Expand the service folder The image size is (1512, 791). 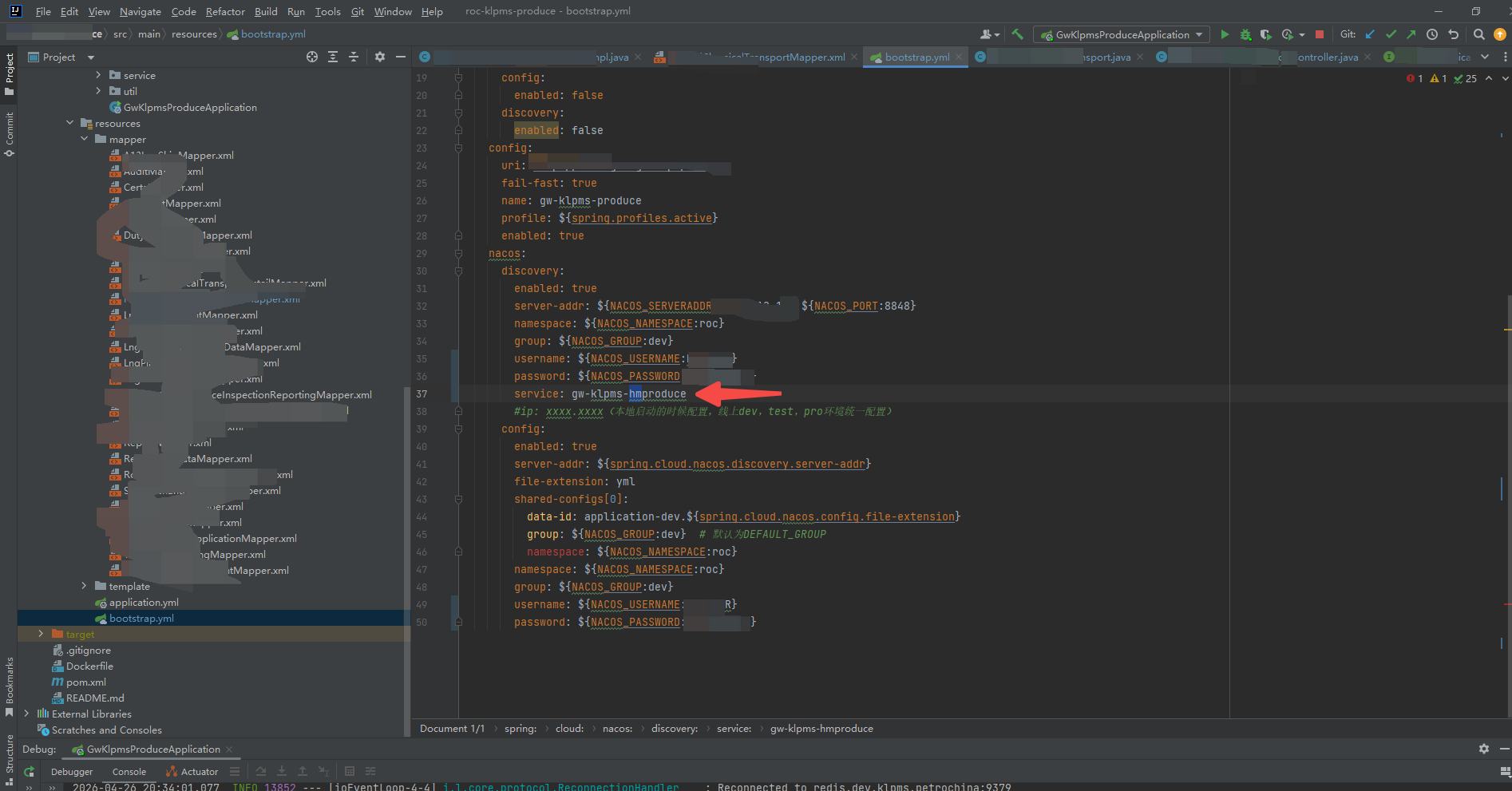[x=98, y=75]
